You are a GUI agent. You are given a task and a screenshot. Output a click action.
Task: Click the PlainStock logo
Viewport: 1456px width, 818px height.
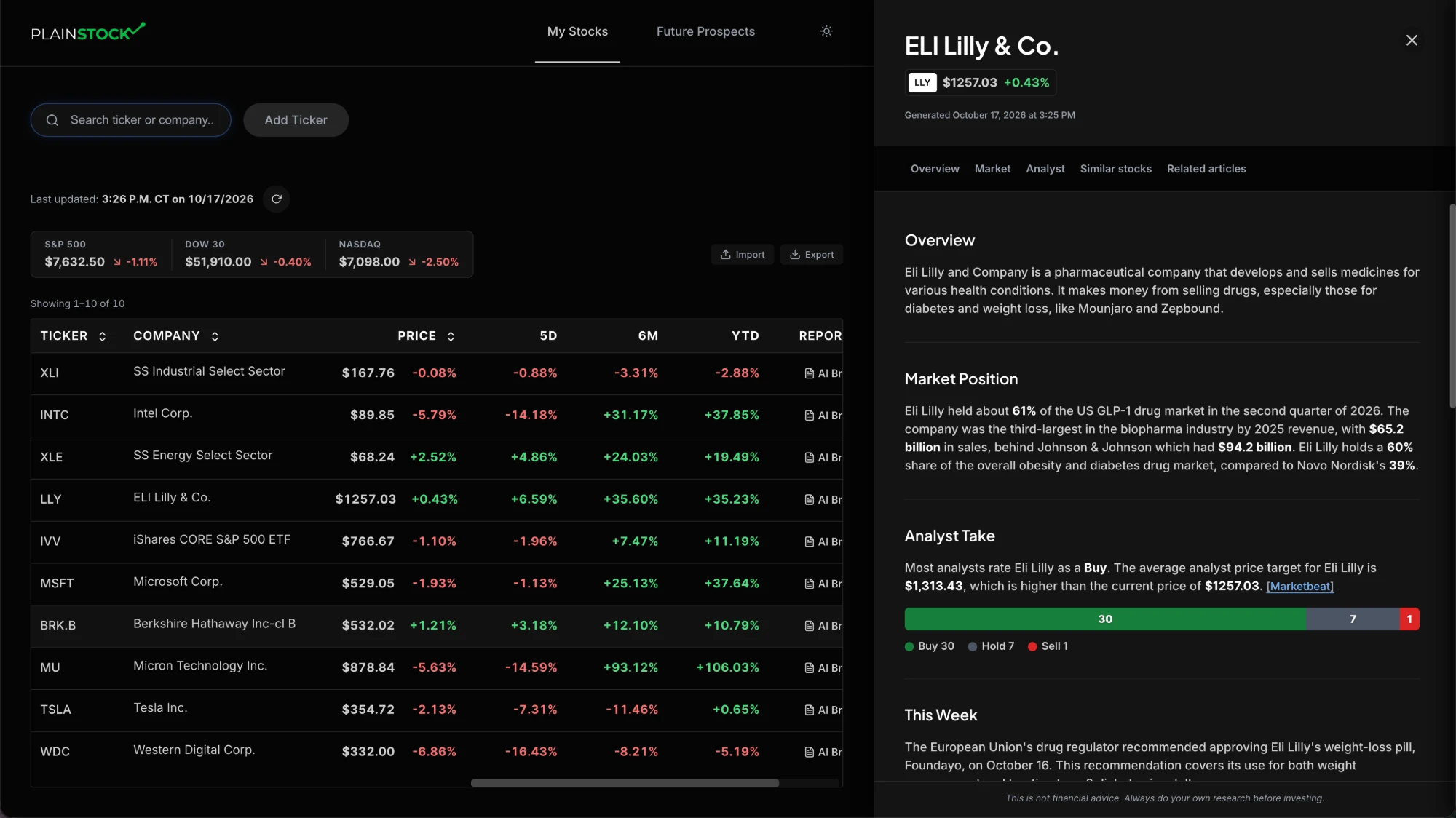click(x=88, y=31)
